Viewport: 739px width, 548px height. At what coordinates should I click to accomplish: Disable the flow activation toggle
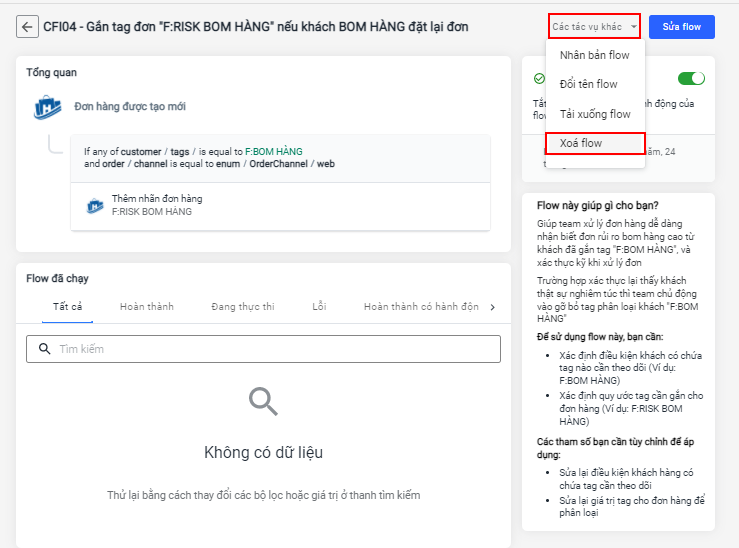(x=691, y=78)
